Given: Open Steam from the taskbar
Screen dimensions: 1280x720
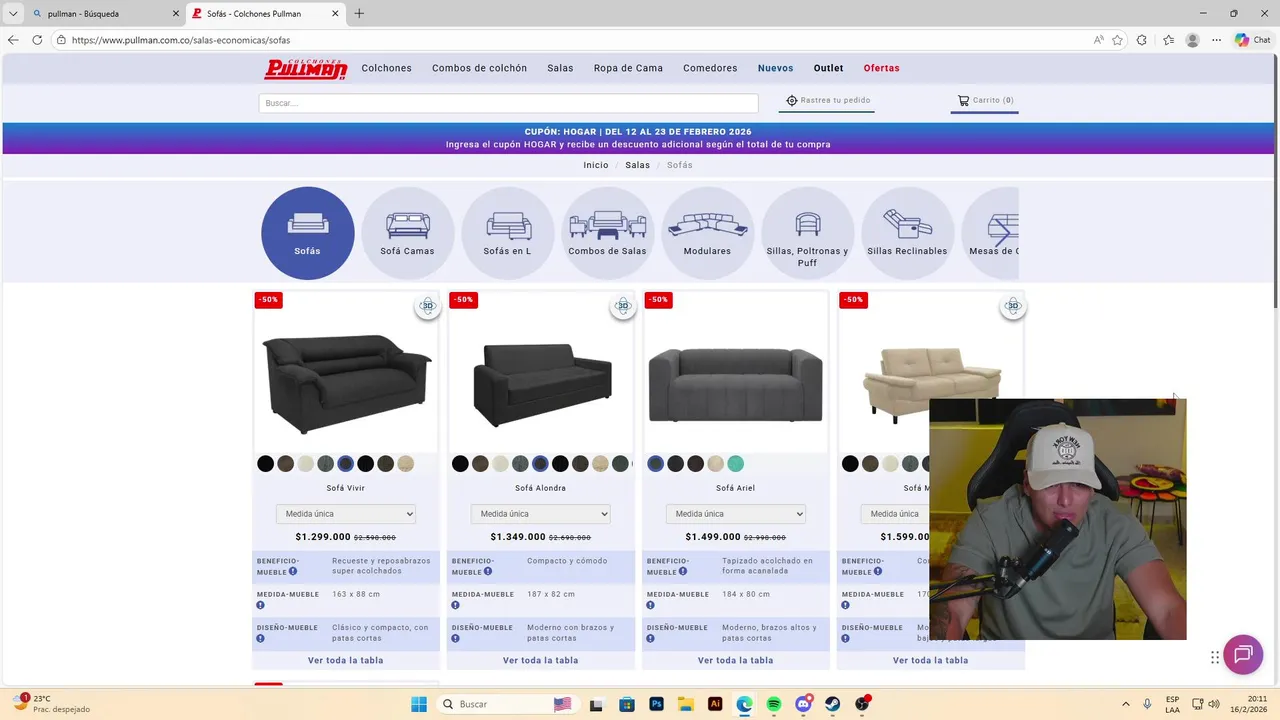Looking at the screenshot, I should click(832, 704).
